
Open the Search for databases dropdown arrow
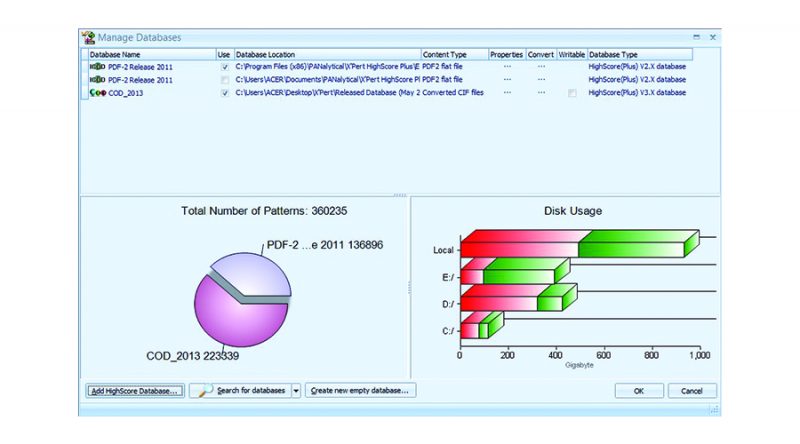(x=296, y=391)
